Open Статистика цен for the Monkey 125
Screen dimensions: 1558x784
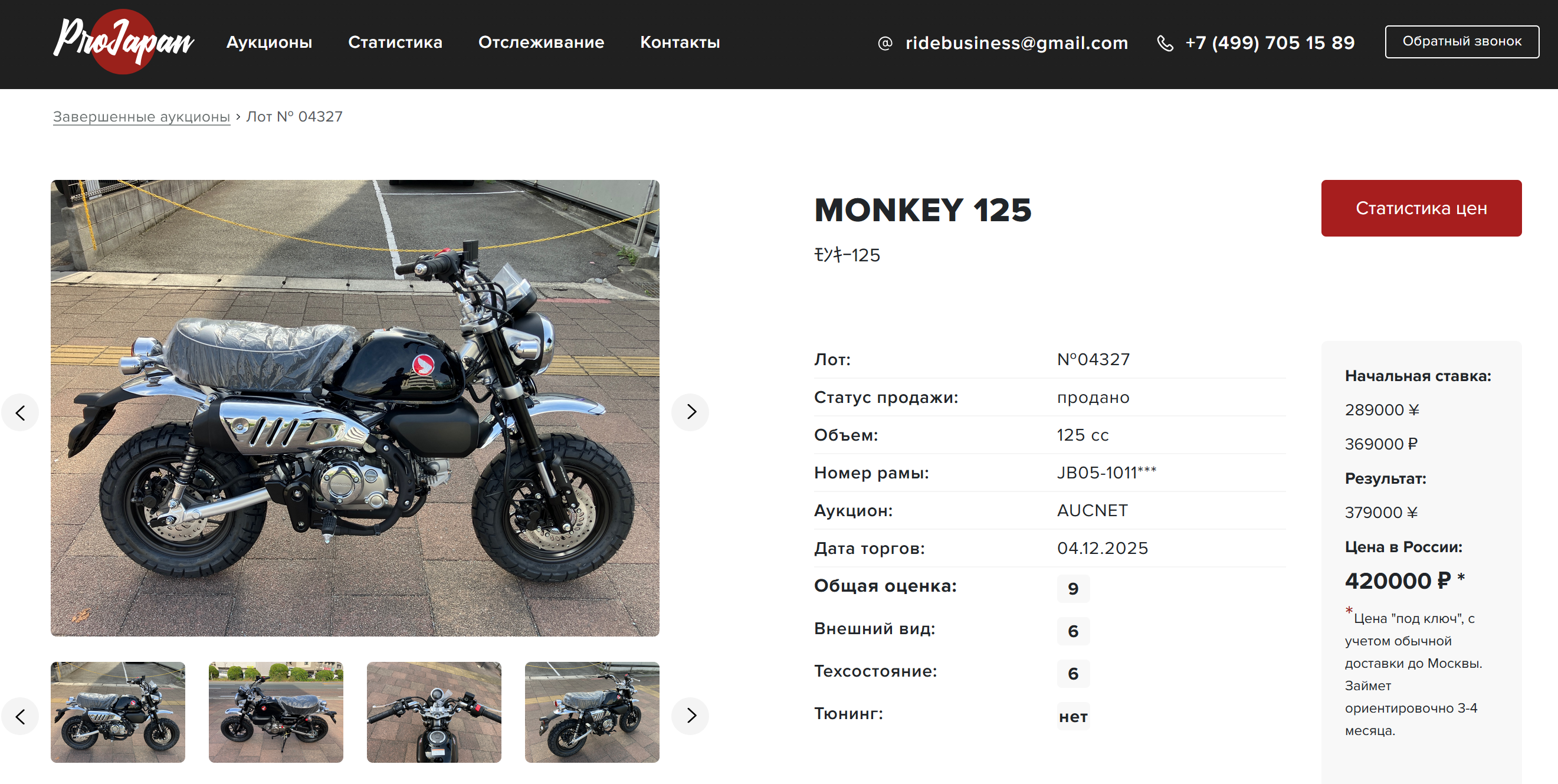click(x=1421, y=208)
